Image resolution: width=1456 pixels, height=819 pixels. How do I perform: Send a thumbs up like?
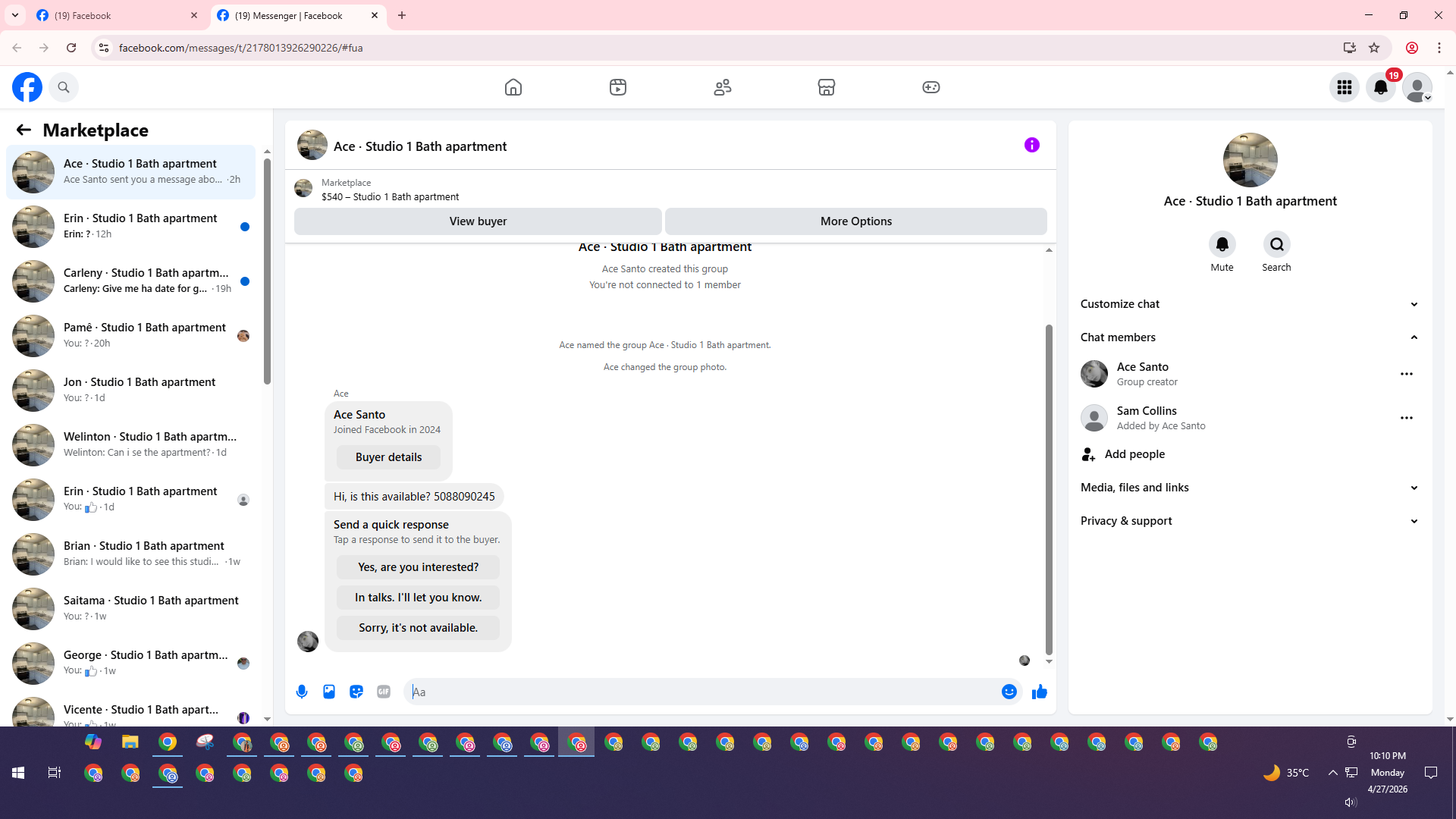(x=1039, y=692)
